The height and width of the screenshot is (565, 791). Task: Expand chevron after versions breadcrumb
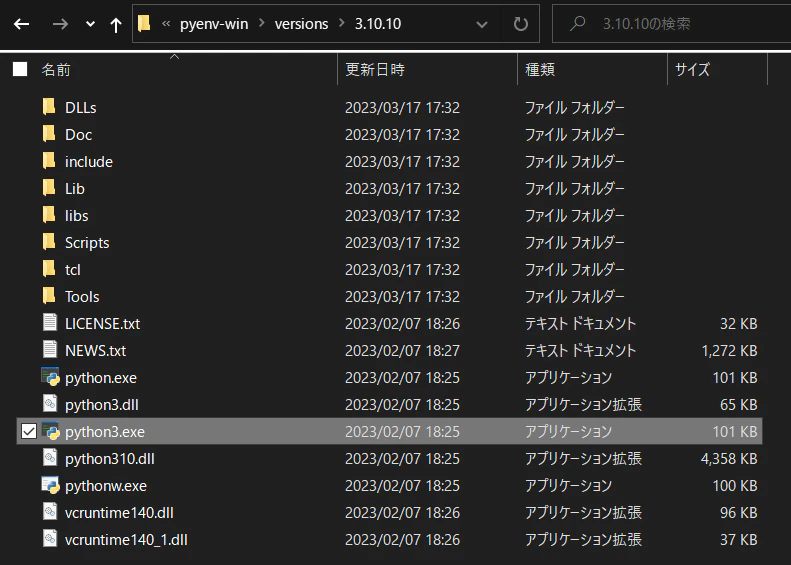point(342,23)
